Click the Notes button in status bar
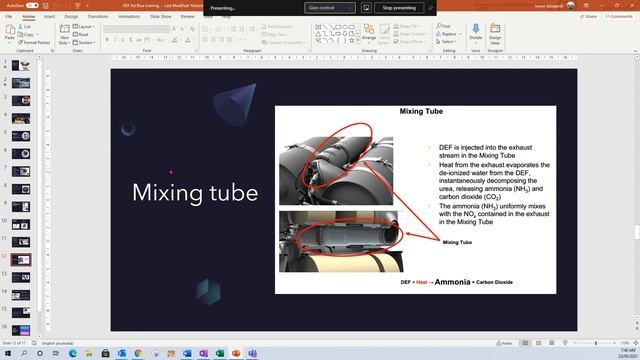 [x=504, y=343]
